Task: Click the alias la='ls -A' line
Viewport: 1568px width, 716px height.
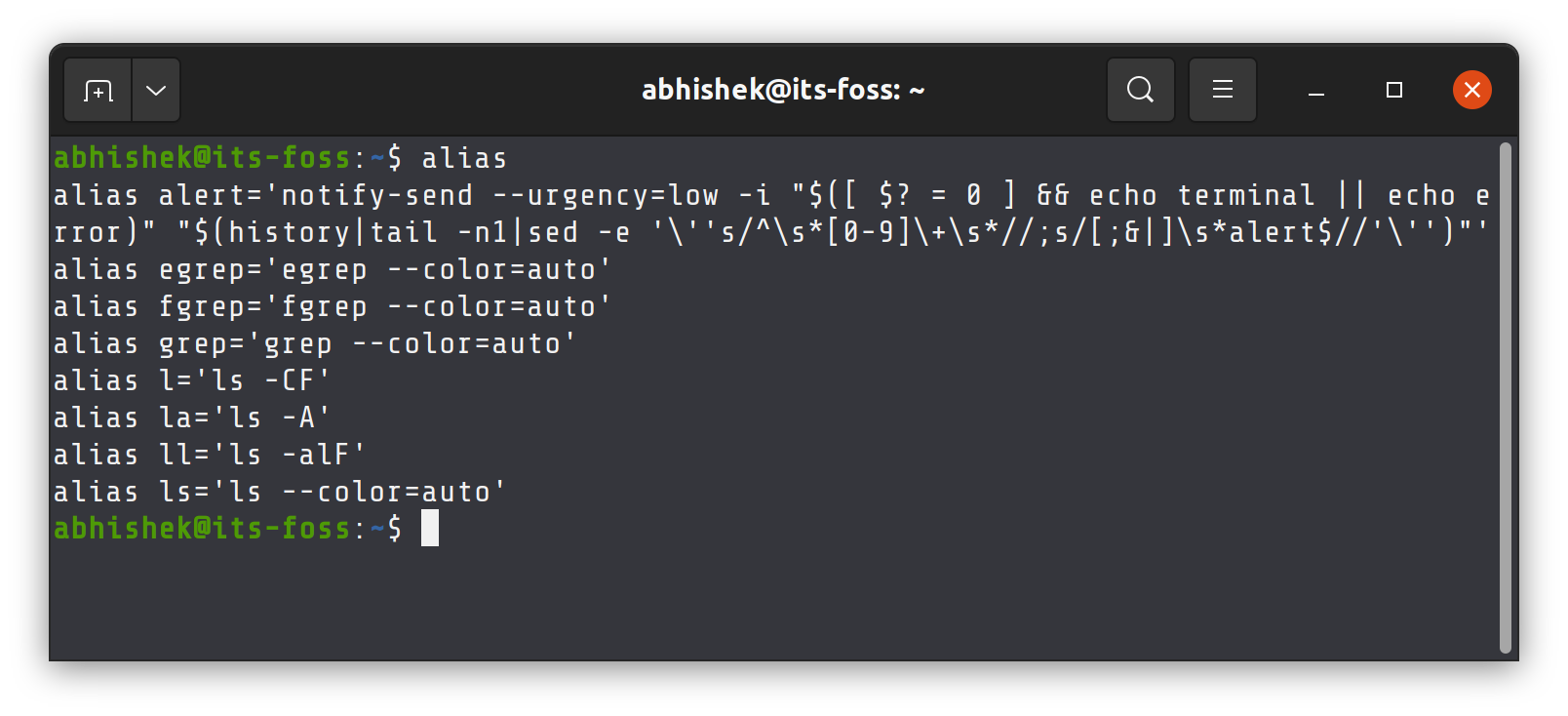Action: (191, 418)
